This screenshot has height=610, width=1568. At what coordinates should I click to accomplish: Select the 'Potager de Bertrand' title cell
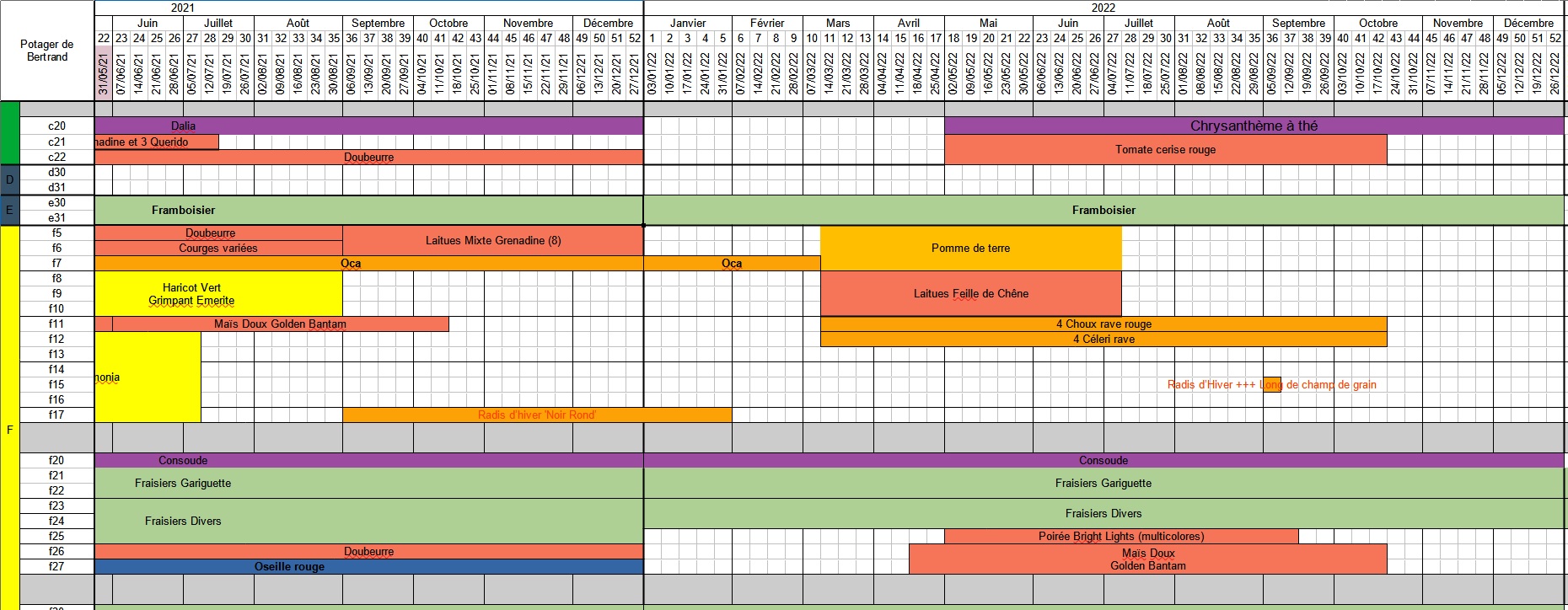click(x=47, y=51)
